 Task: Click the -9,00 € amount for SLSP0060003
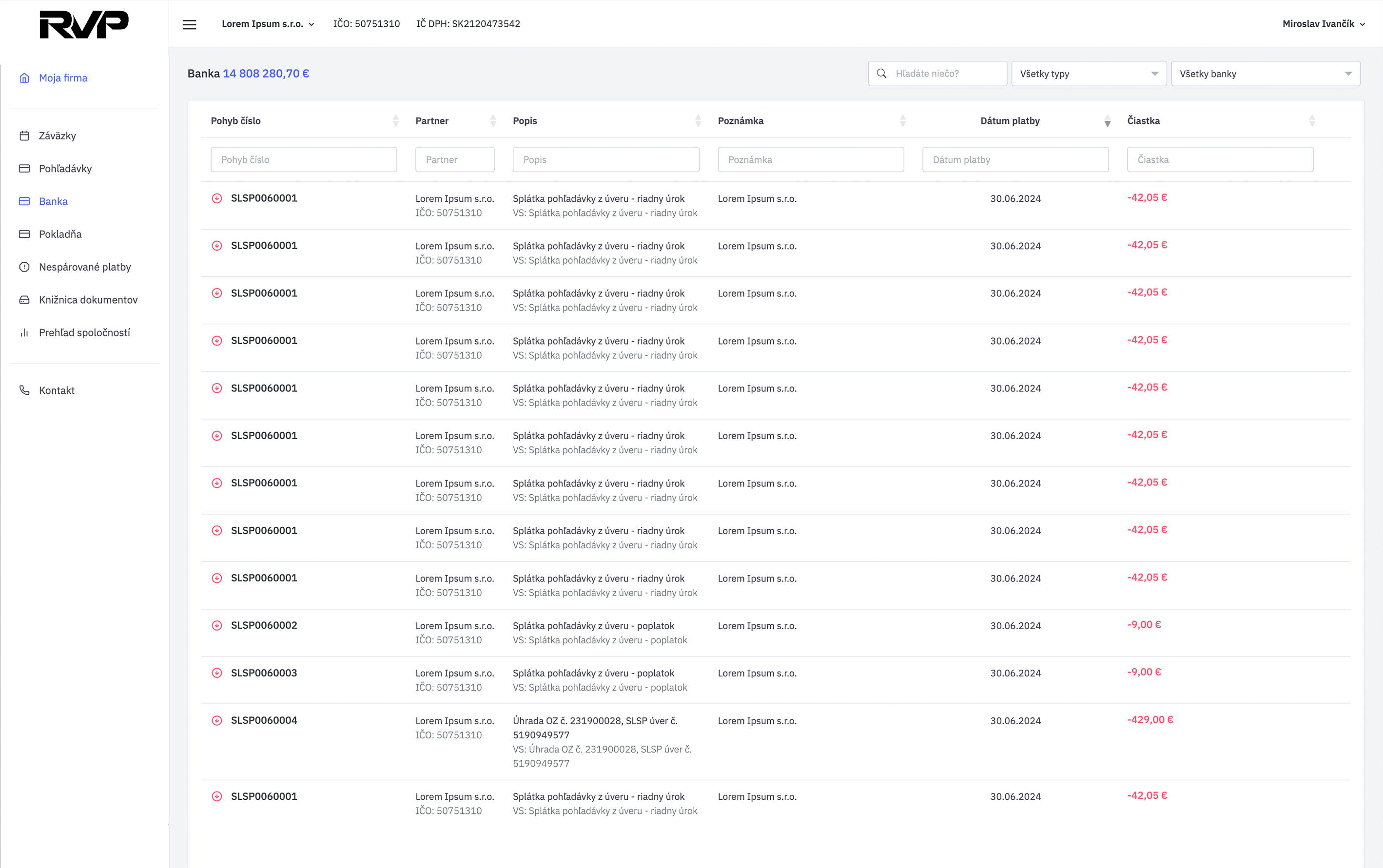pos(1144,672)
